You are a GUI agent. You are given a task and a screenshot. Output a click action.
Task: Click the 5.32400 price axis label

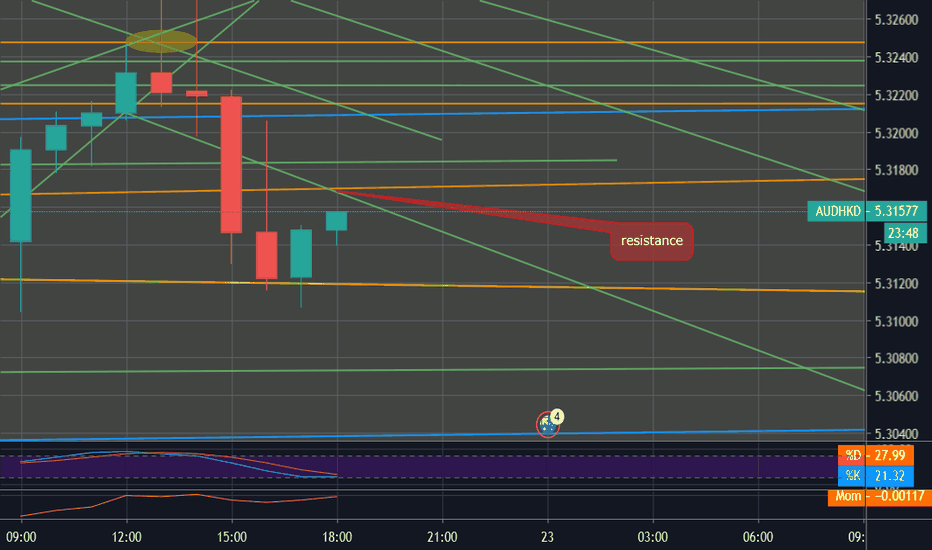896,58
